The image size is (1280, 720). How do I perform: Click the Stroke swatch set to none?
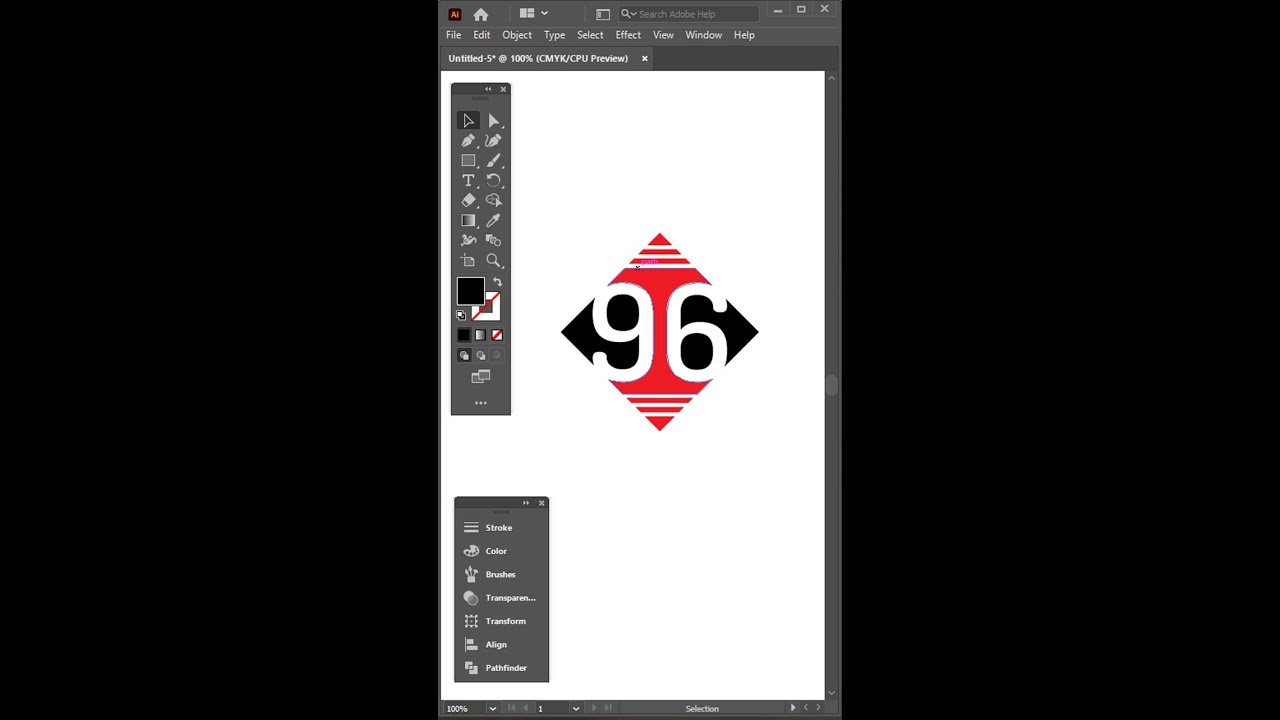(x=492, y=312)
